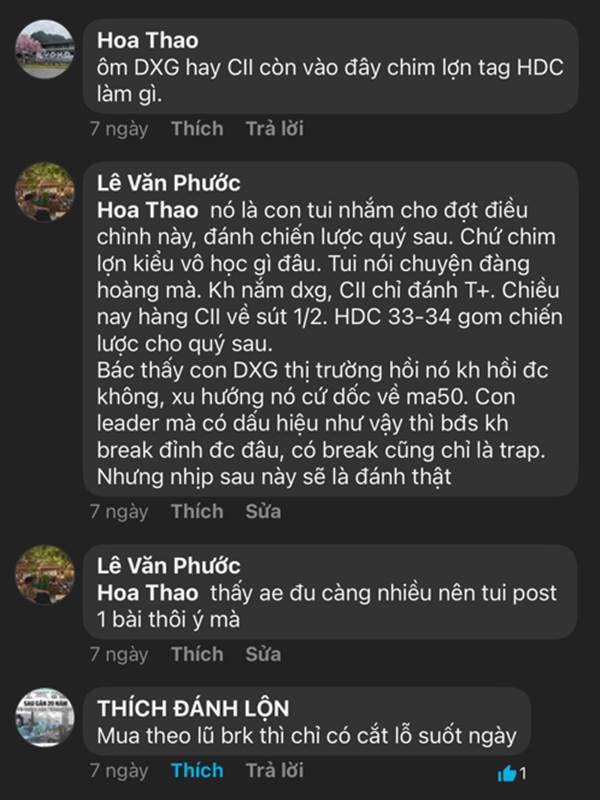Click the '7 ngày' timestamp on first comment
The image size is (600, 800).
119,129
